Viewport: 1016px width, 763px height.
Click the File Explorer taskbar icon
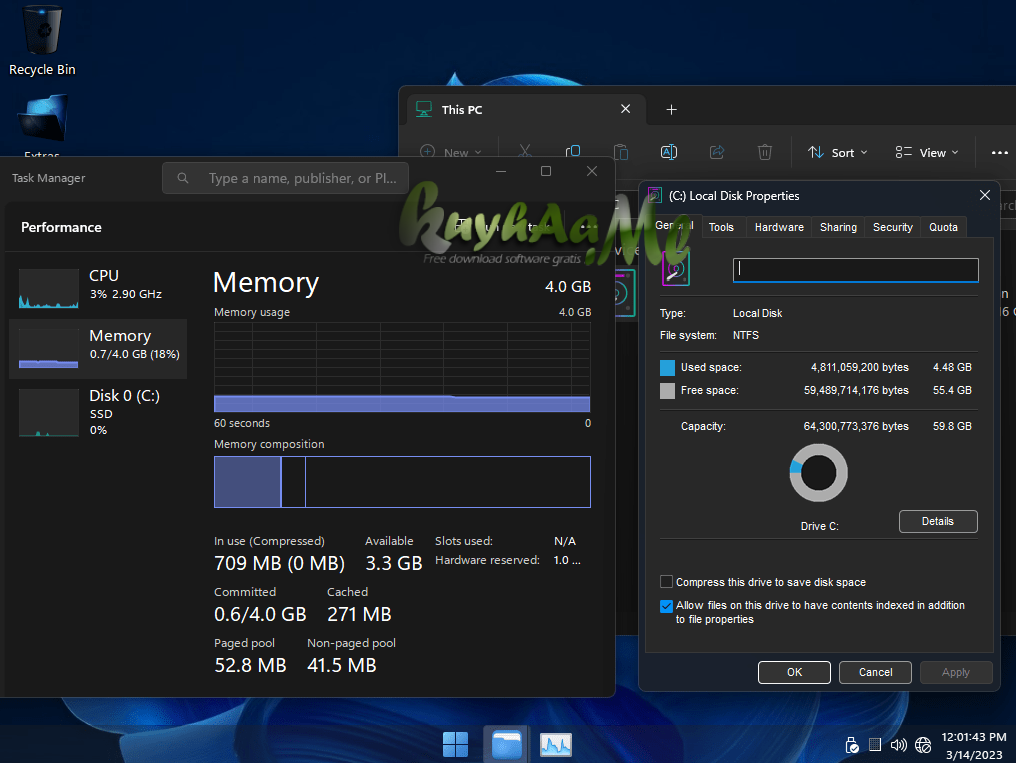point(506,744)
